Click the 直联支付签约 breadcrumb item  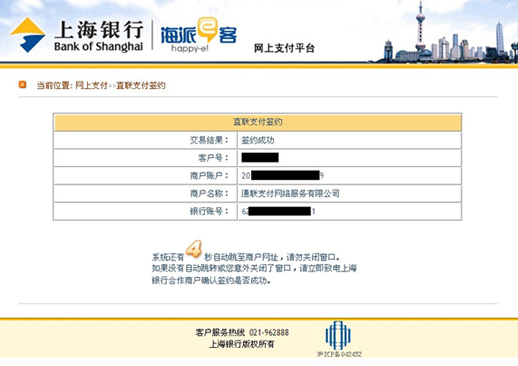141,85
